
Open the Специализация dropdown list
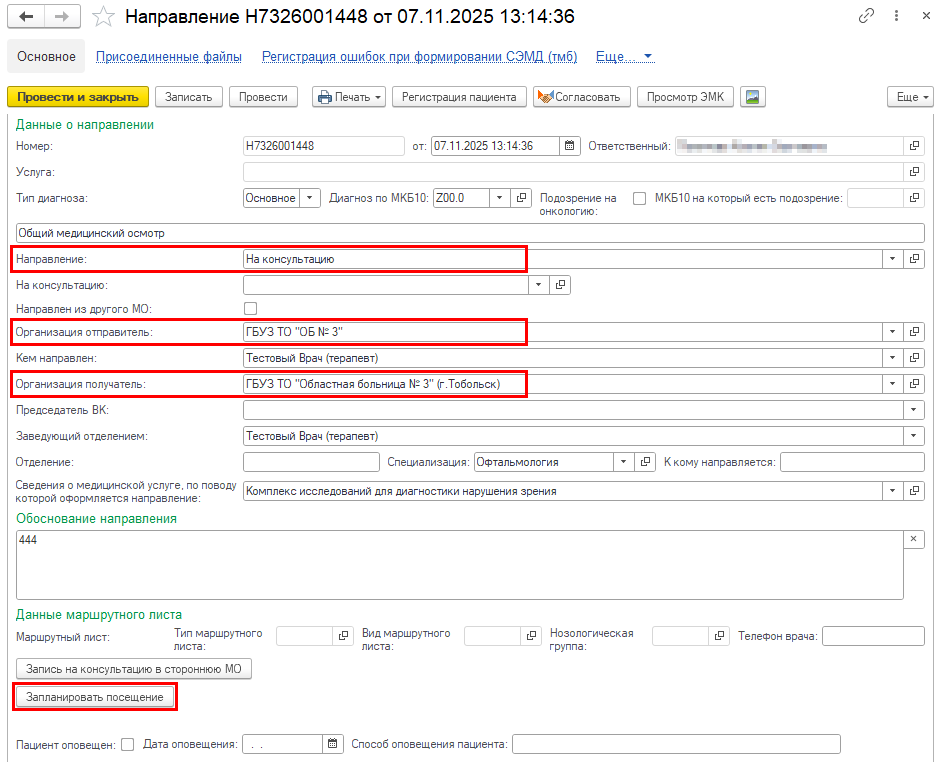pos(623,462)
